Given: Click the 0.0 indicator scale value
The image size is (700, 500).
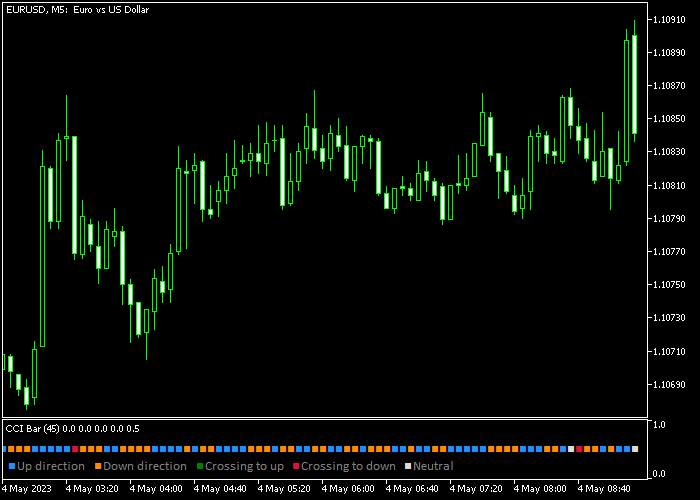Looking at the screenshot, I should tap(658, 474).
